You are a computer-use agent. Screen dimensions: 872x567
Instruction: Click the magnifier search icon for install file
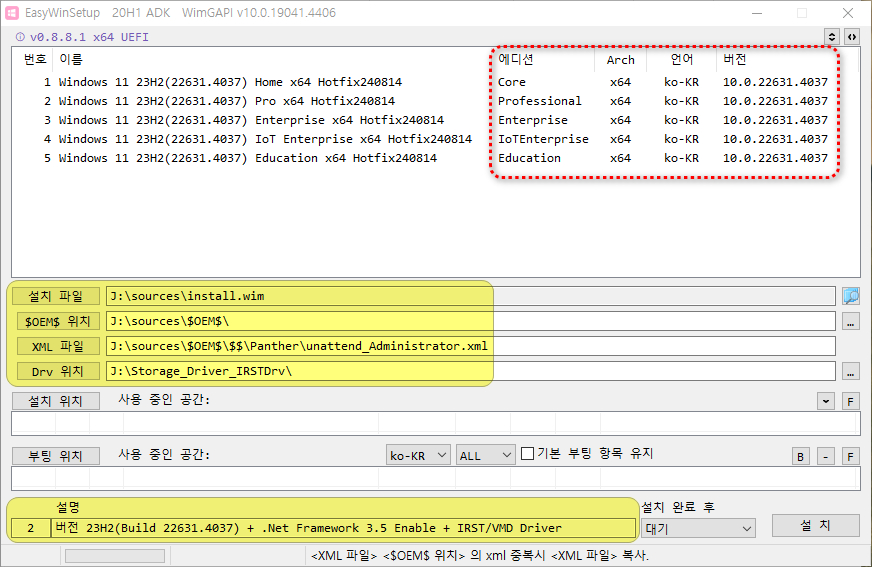coord(851,296)
